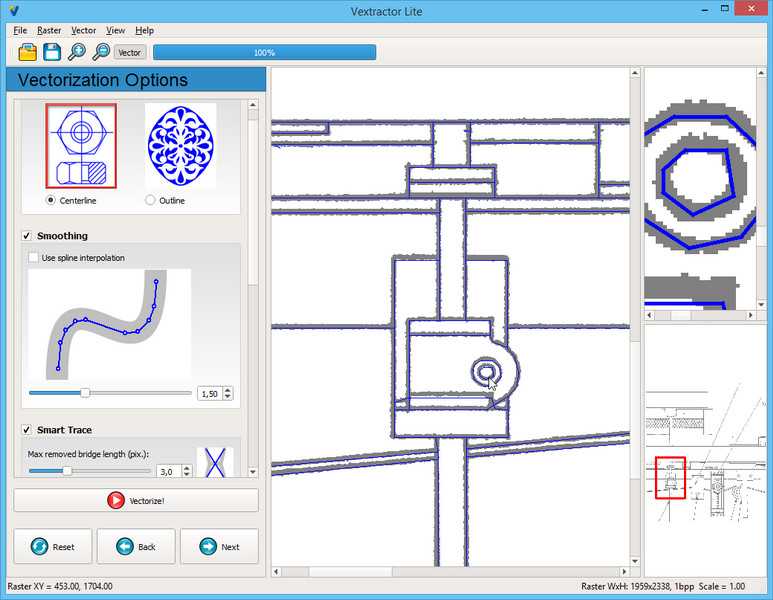Disable the Smart Trace checkbox

pos(26,430)
